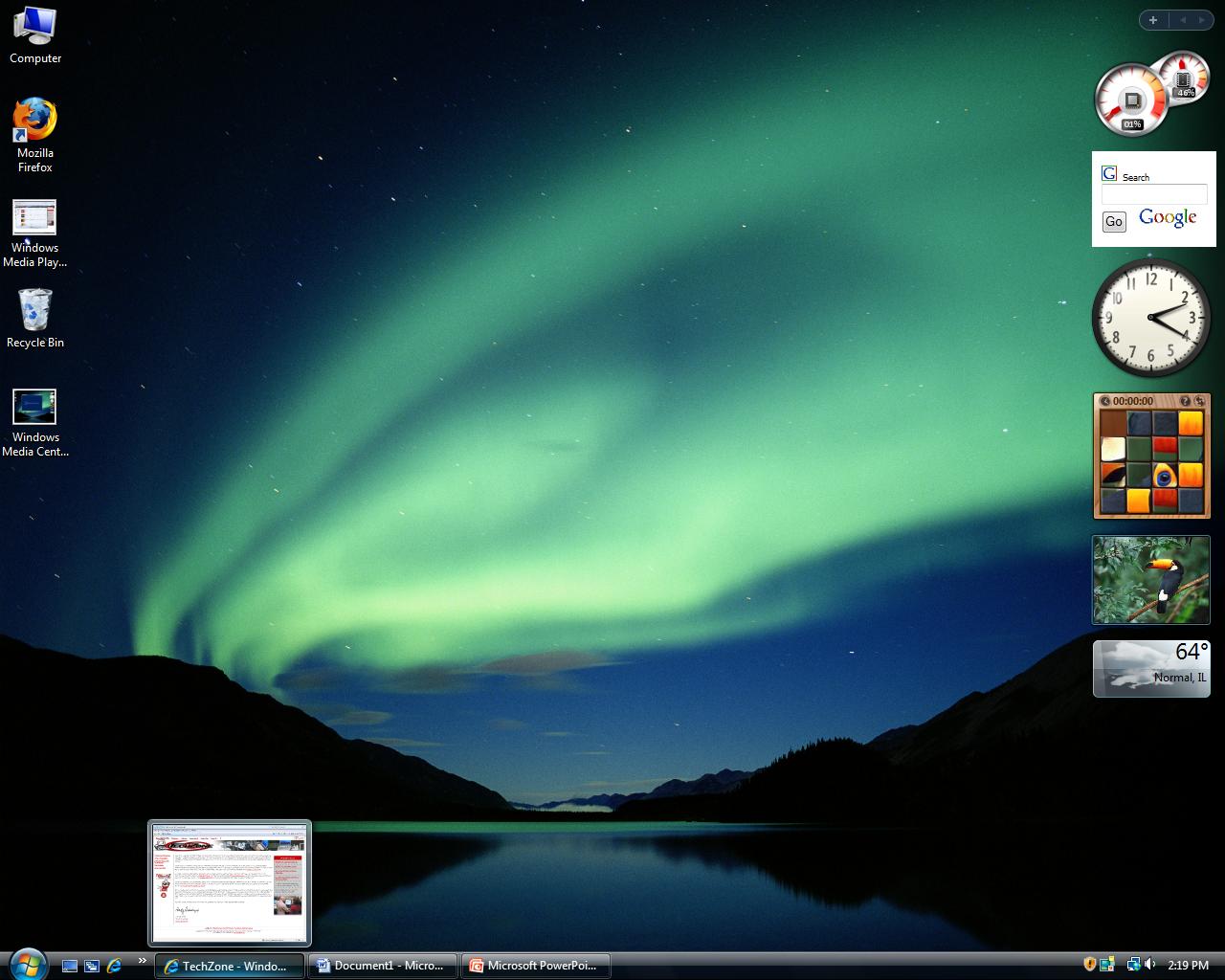1225x980 pixels.
Task: Open the volume speaker tray icon
Action: pos(1149,965)
